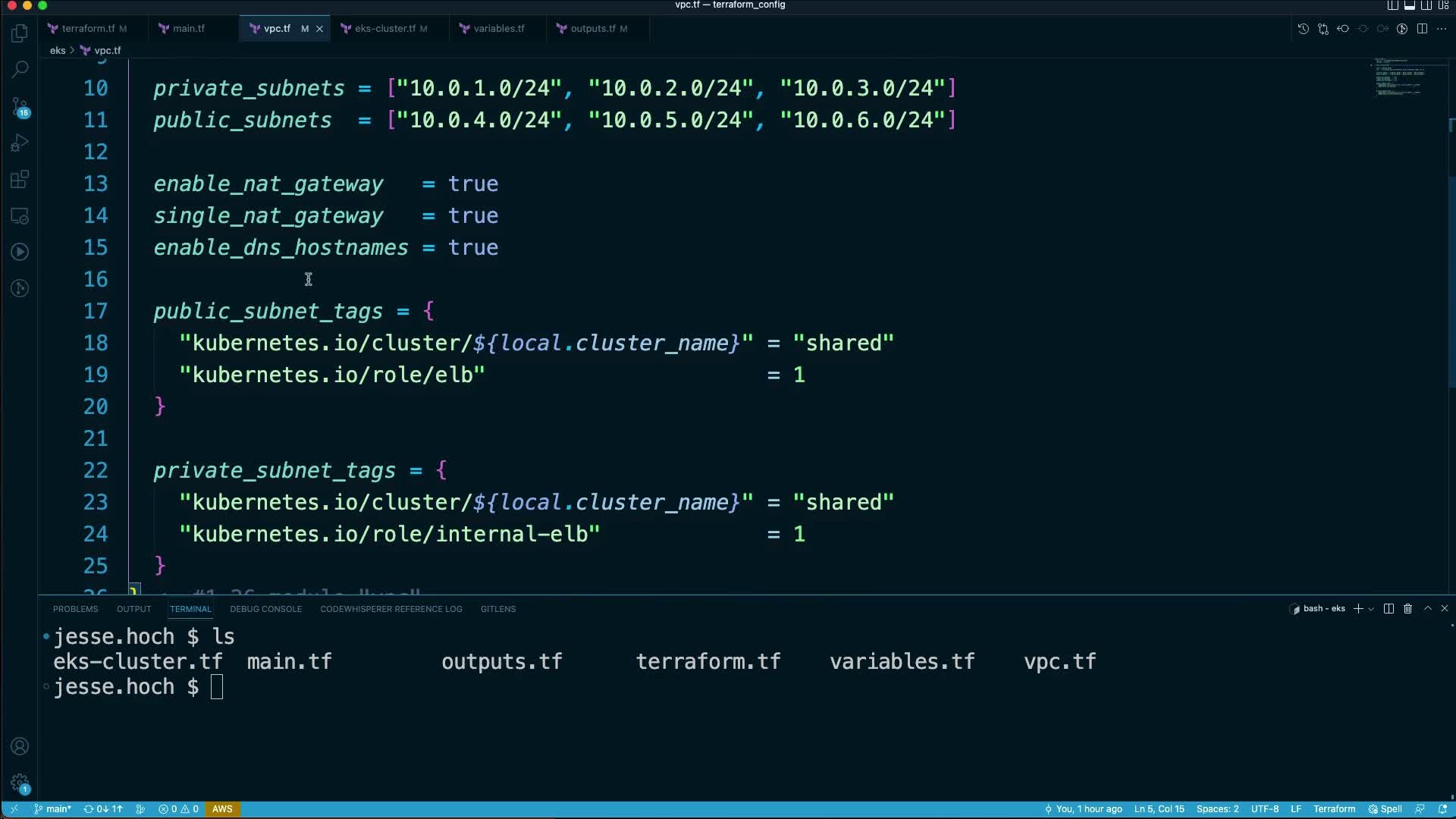Open the Source Control view

tap(20, 107)
